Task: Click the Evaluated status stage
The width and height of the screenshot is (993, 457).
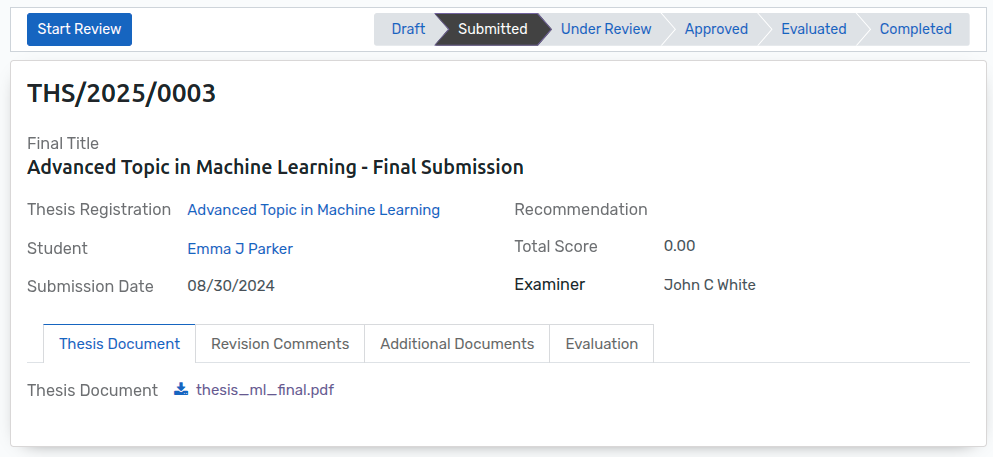Action: pyautogui.click(x=813, y=29)
